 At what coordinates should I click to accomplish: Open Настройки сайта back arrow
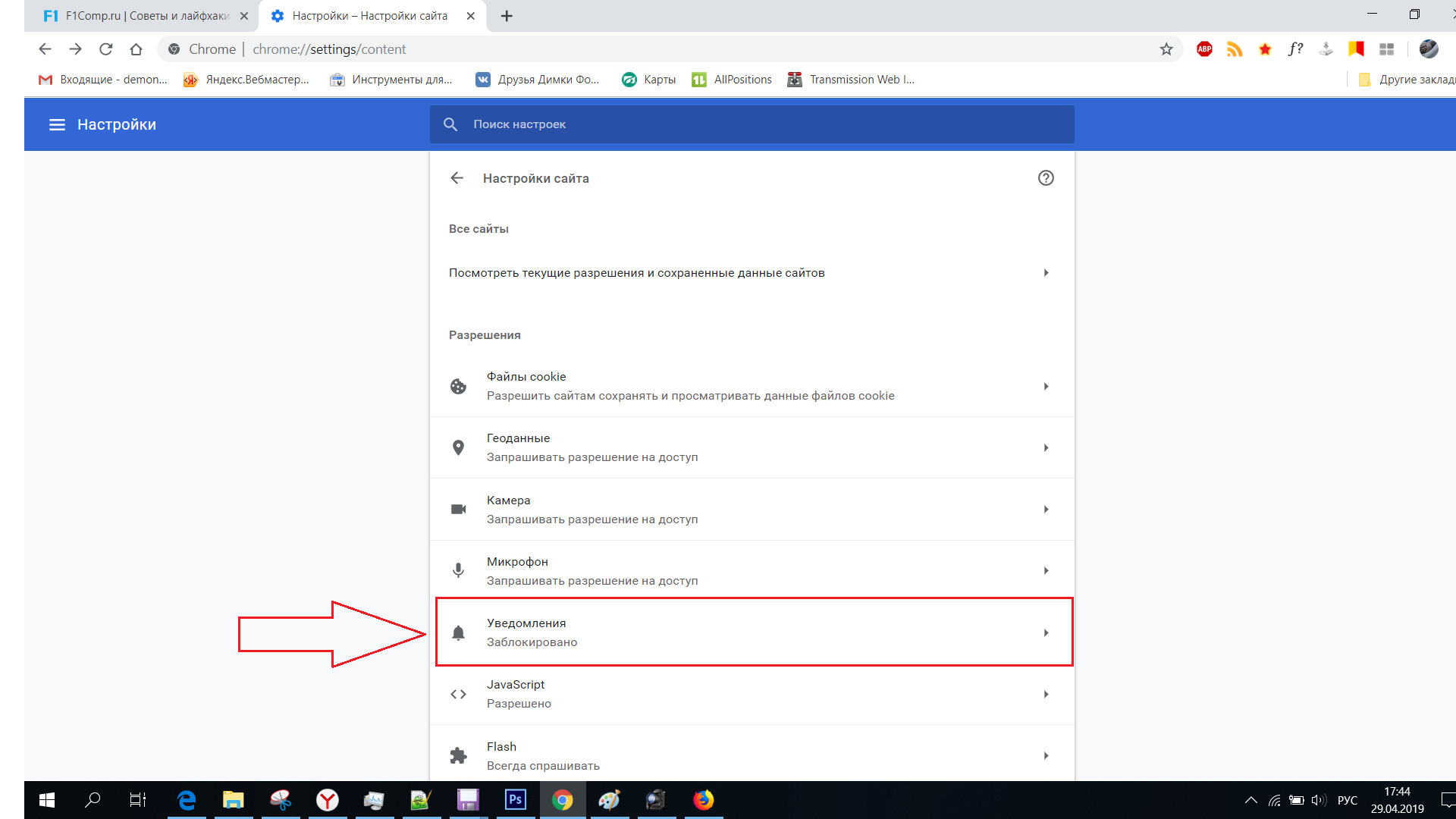458,178
